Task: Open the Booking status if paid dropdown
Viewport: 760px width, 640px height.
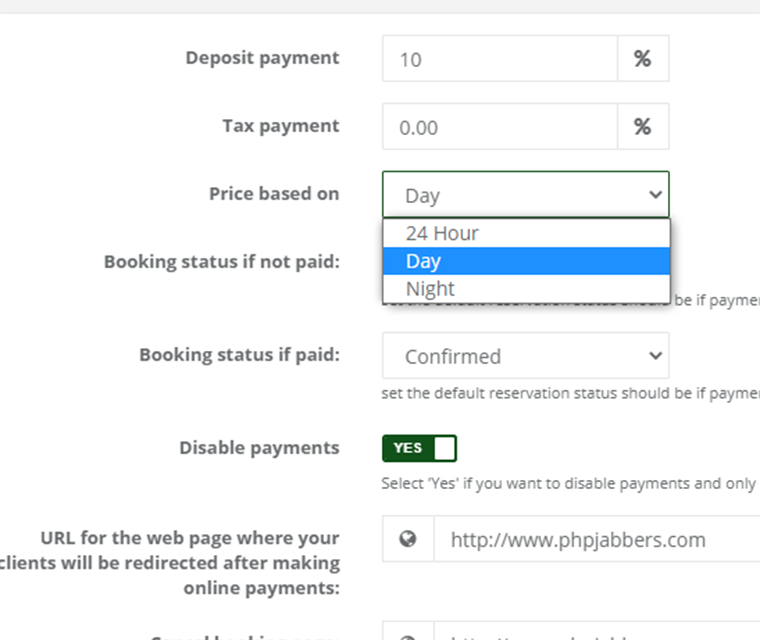Action: (526, 355)
